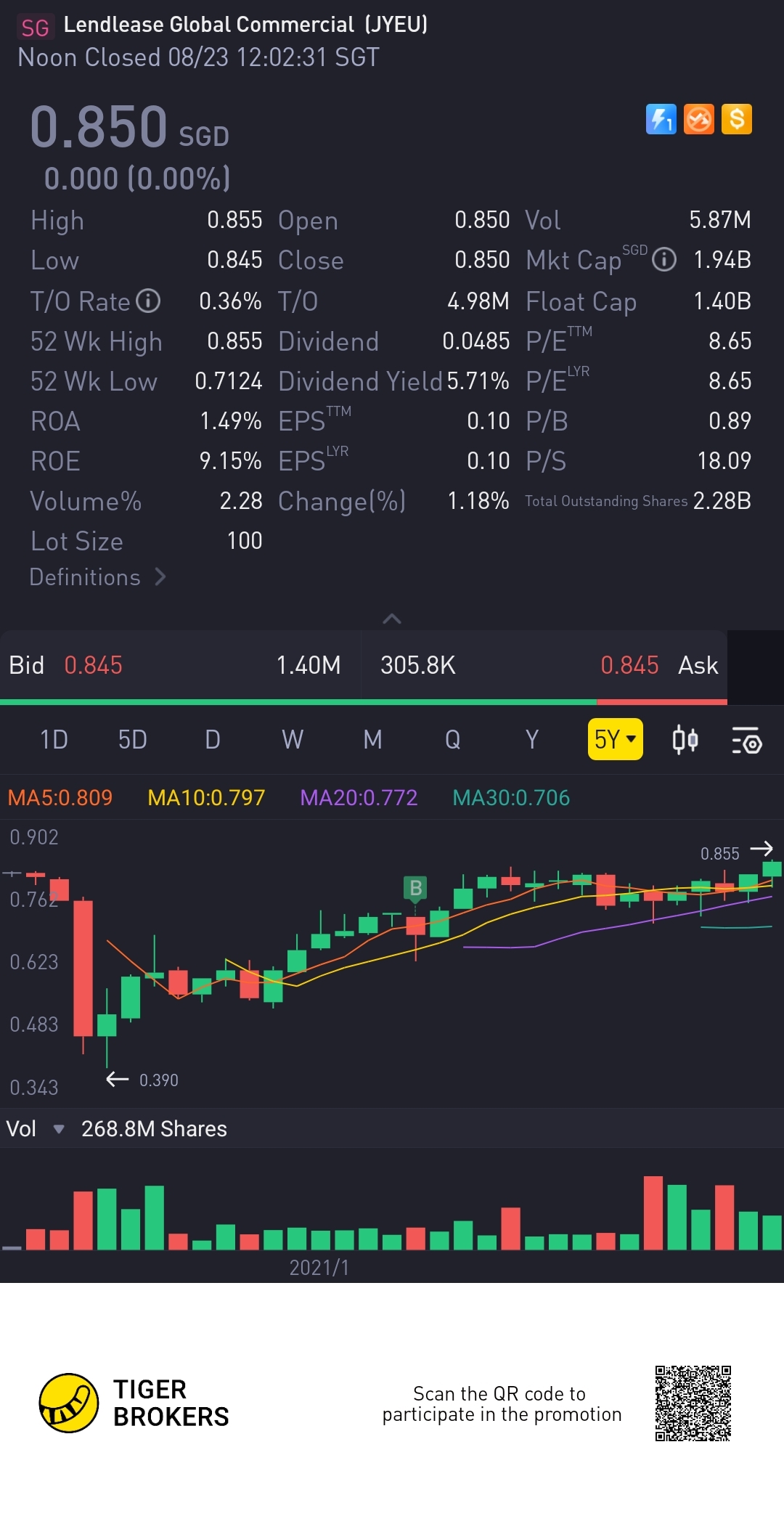This screenshot has height=1524, width=784.
Task: Tap the bid/ask ratio bar
Action: tap(364, 702)
